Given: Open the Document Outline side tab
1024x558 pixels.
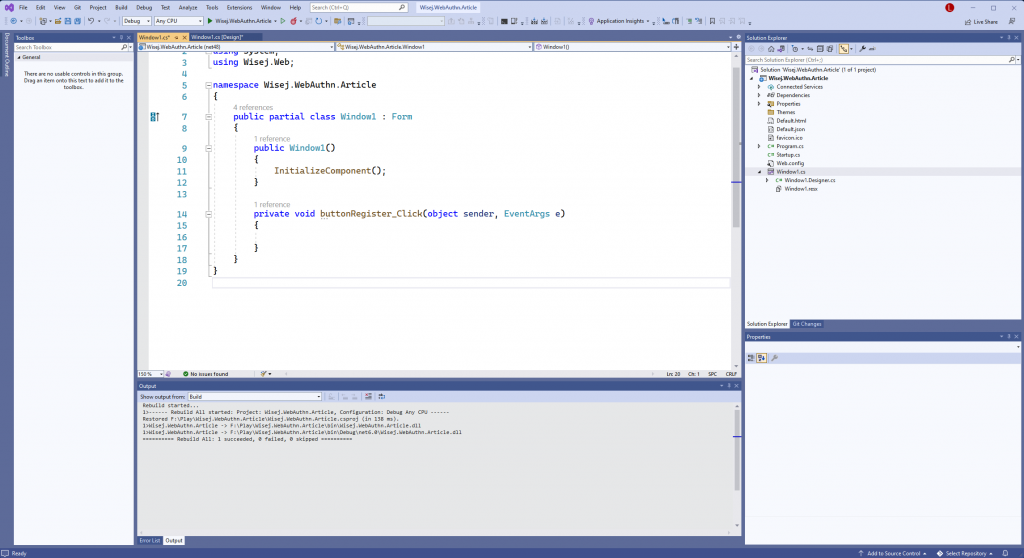Looking at the screenshot, I should pyautogui.click(x=7, y=55).
